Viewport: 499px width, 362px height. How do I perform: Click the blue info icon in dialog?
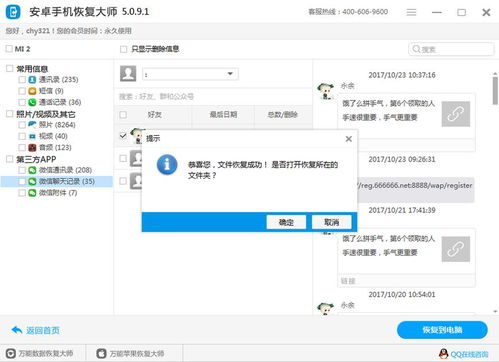pos(167,164)
